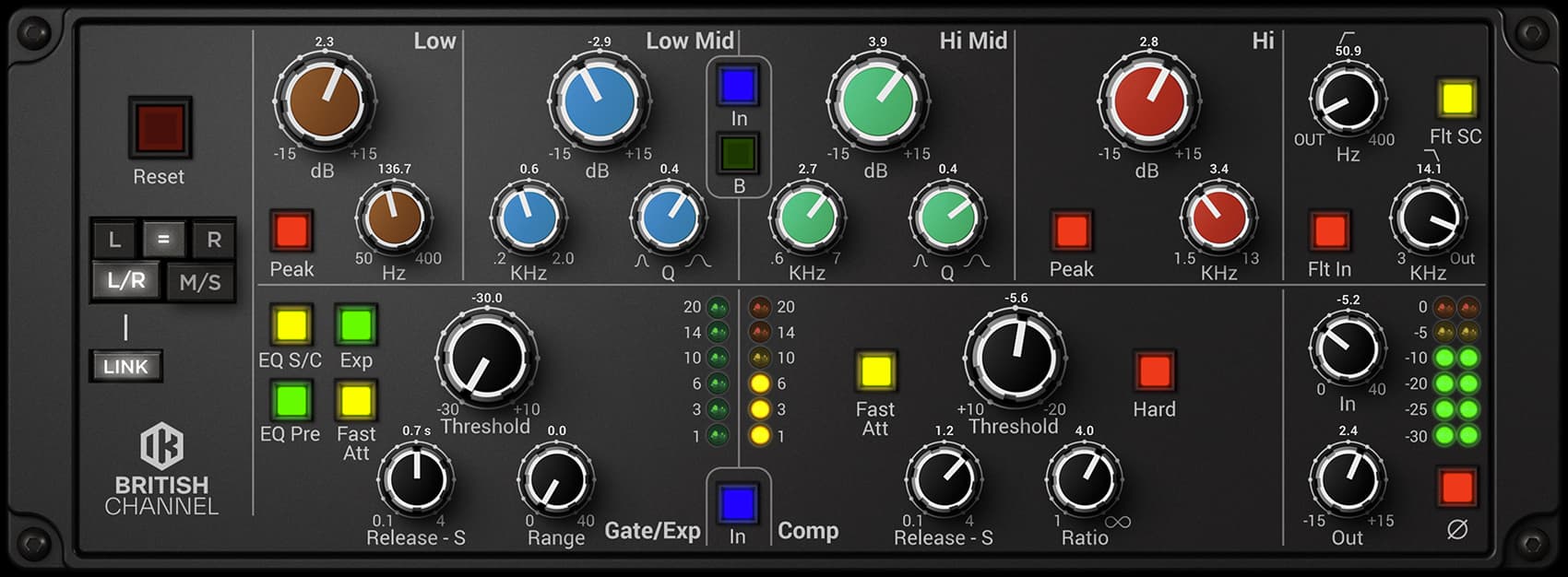Viewport: 1568px width, 577px height.
Task: Toggle the green EQ Pre button
Action: point(290,400)
